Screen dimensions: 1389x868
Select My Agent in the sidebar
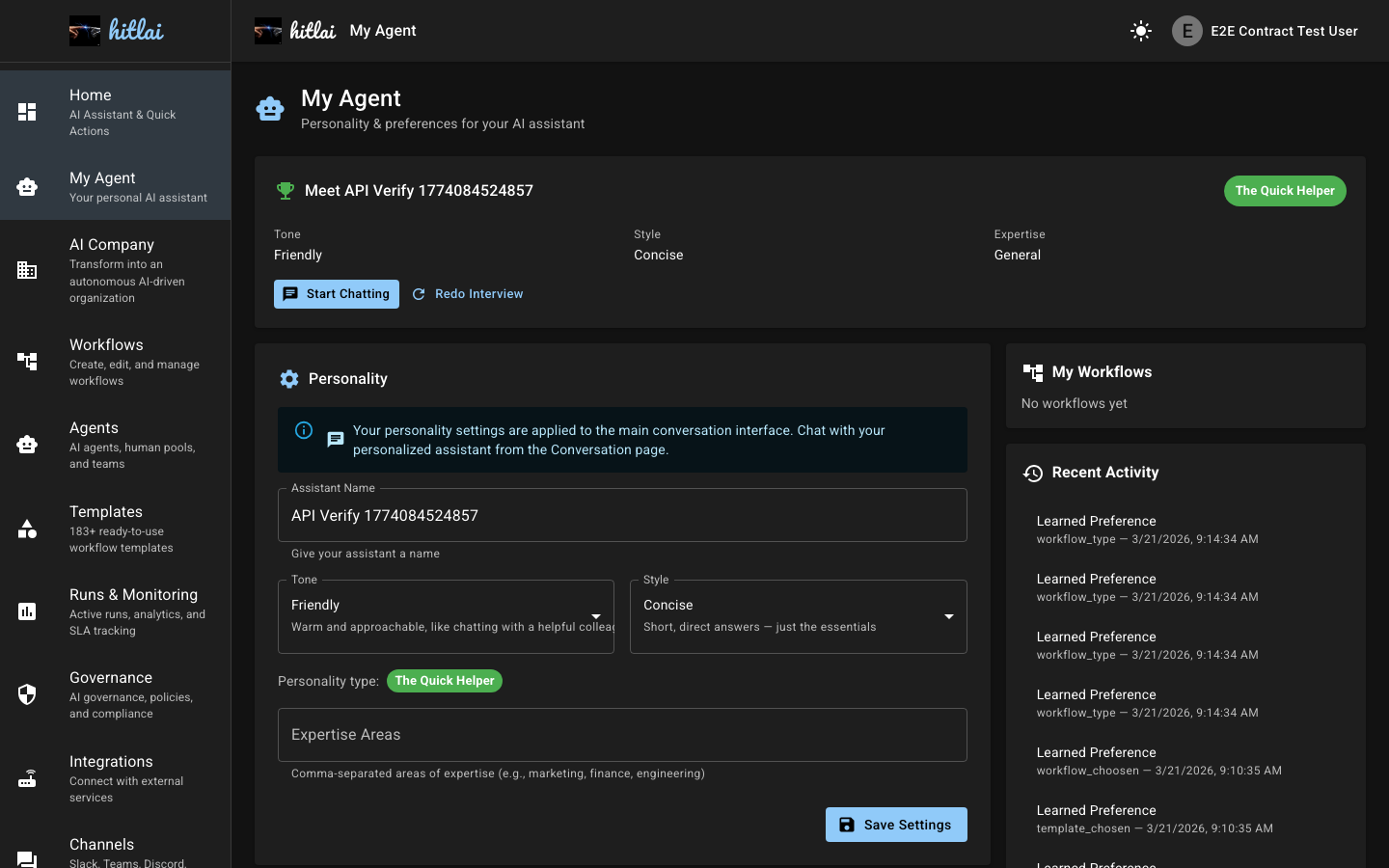pyautogui.click(x=116, y=187)
